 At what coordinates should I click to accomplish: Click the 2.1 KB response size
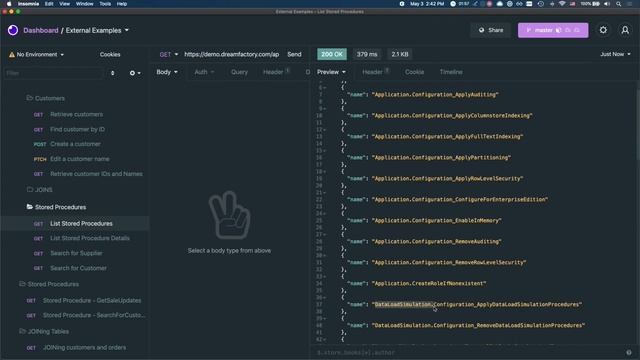pyautogui.click(x=400, y=54)
